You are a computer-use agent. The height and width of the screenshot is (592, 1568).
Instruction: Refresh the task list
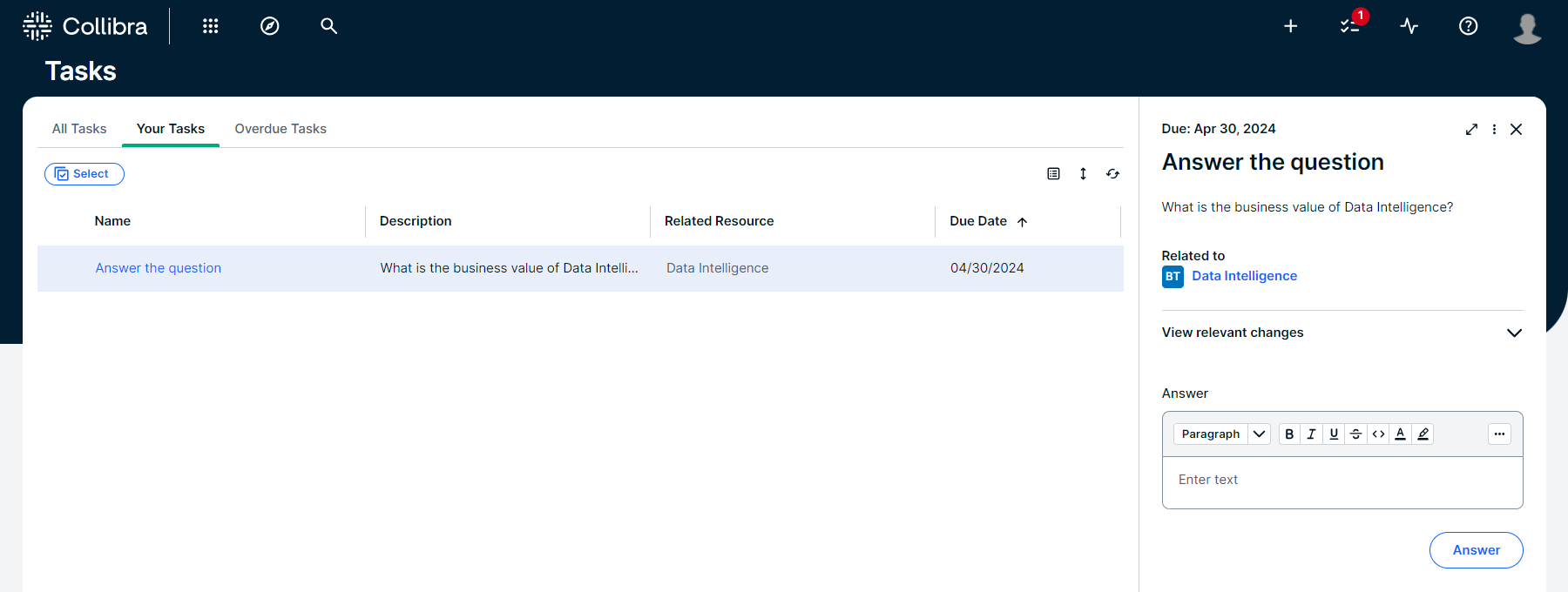[1112, 174]
